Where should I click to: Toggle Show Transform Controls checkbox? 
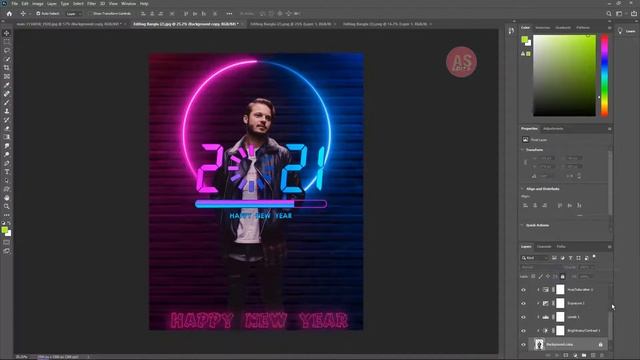90,13
